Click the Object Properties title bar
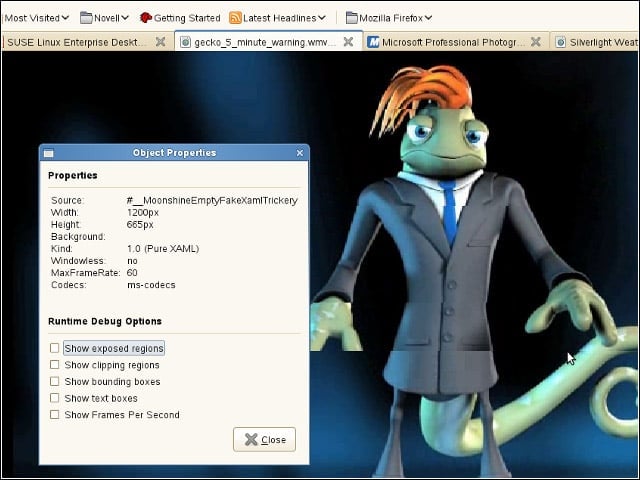 pyautogui.click(x=174, y=153)
